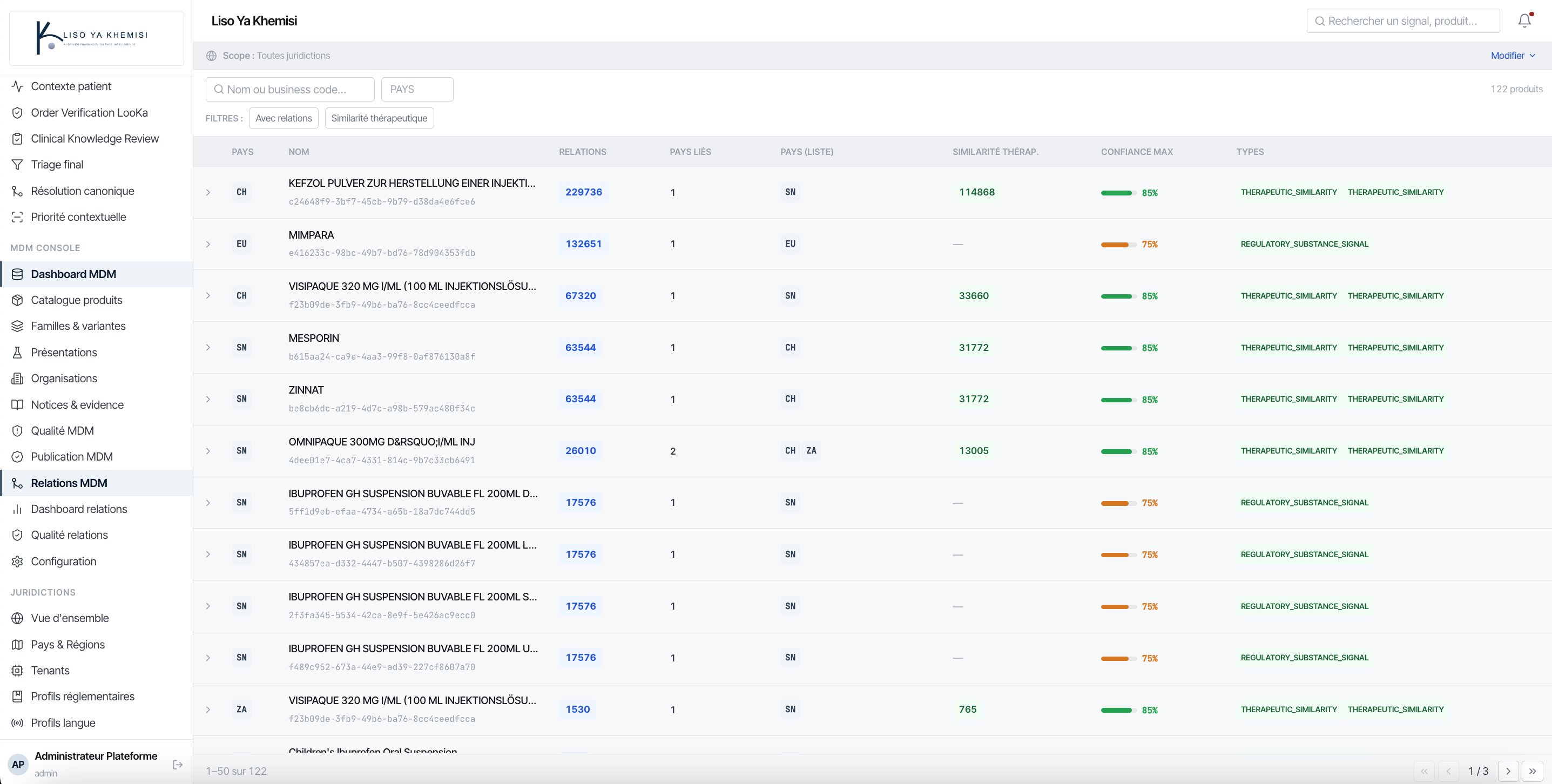The width and height of the screenshot is (1552, 784).
Task: Click the Publication MDM check-circle icon
Action: pyautogui.click(x=17, y=457)
